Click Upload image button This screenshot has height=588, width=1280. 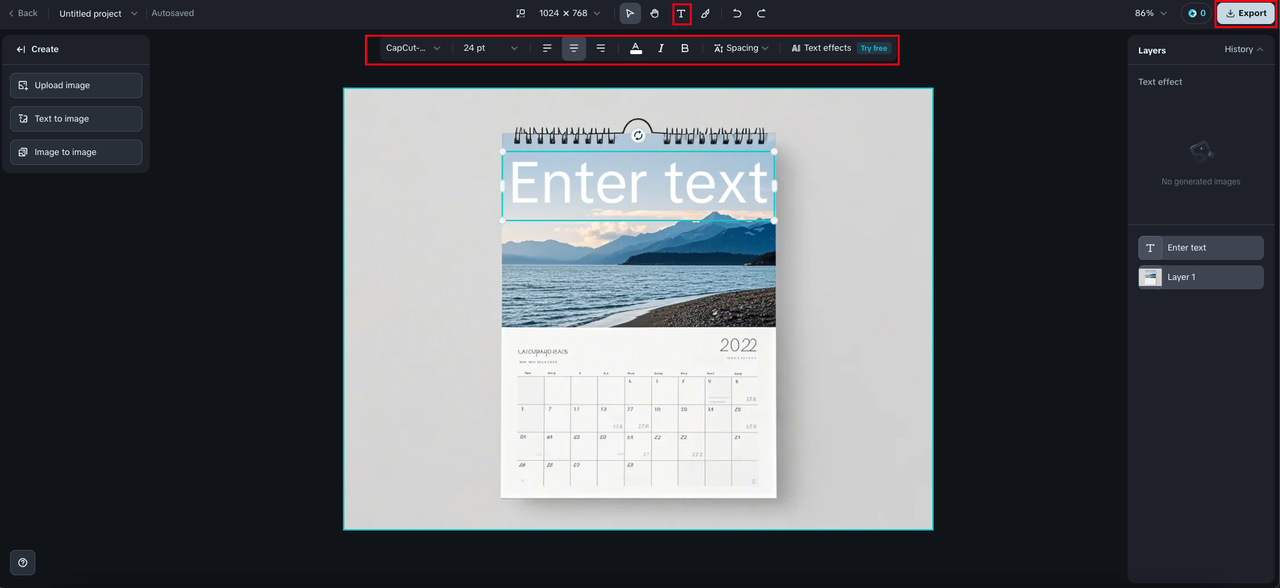(x=76, y=86)
